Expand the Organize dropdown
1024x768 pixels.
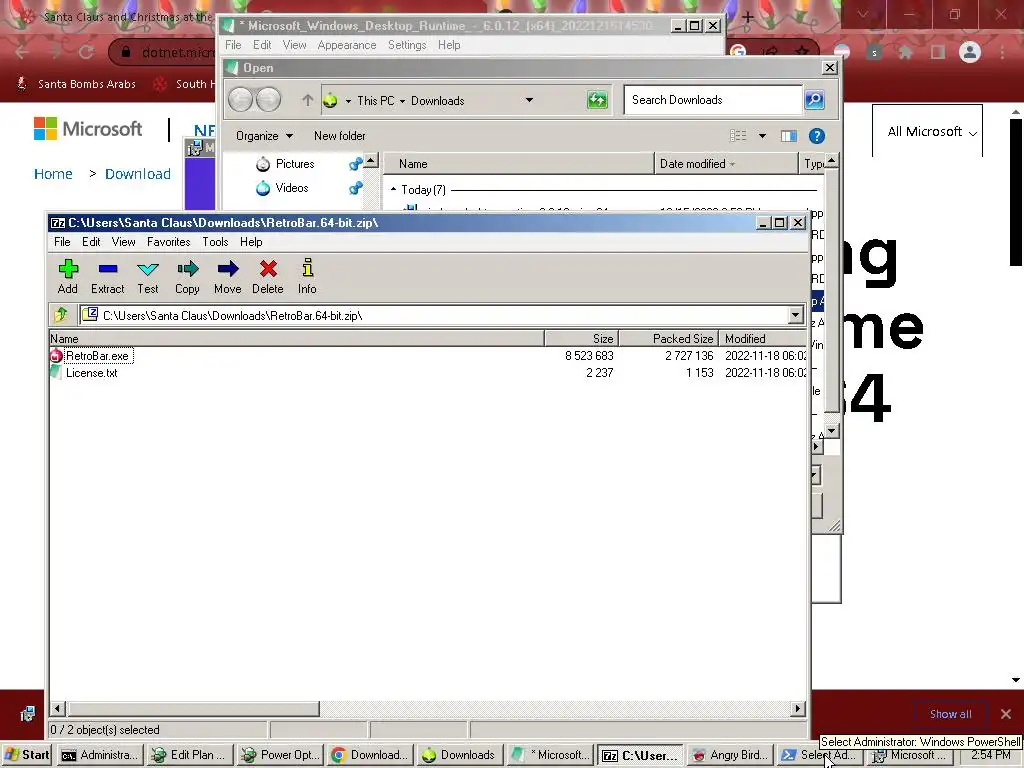click(x=264, y=136)
